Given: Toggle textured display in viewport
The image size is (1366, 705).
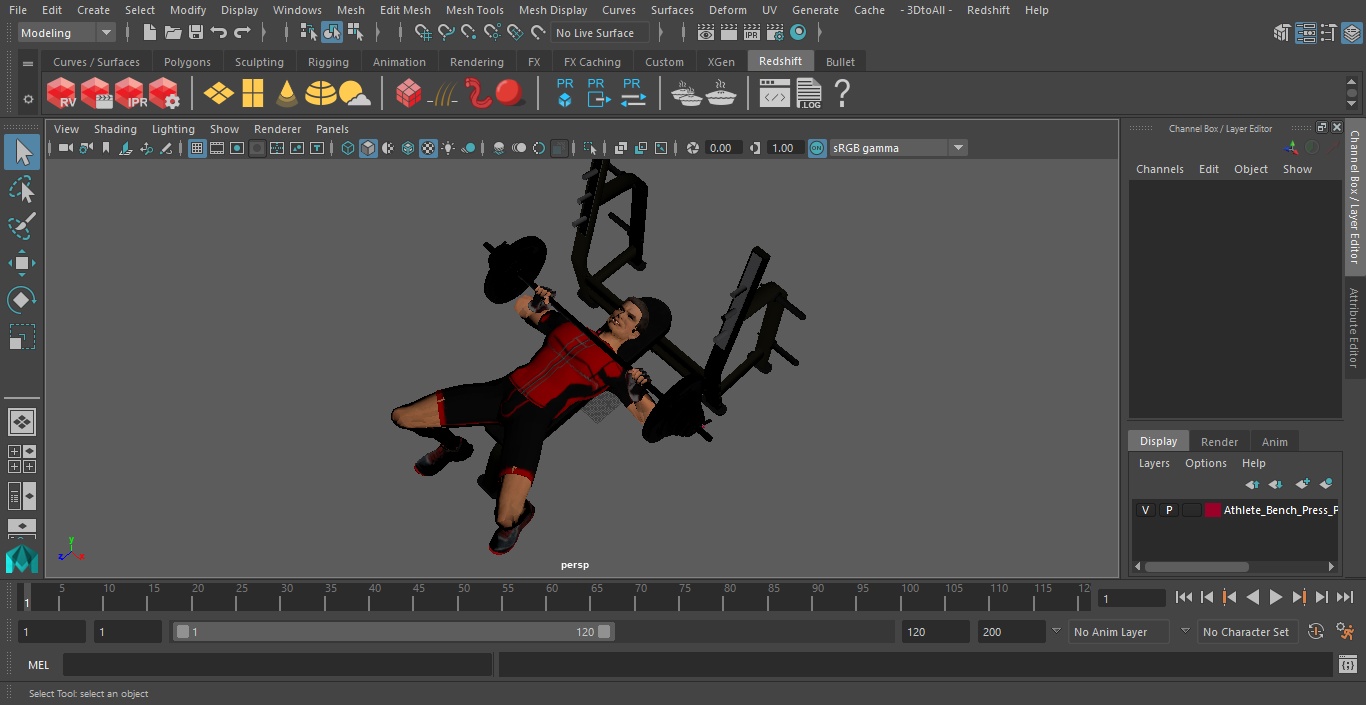Looking at the screenshot, I should pyautogui.click(x=428, y=148).
